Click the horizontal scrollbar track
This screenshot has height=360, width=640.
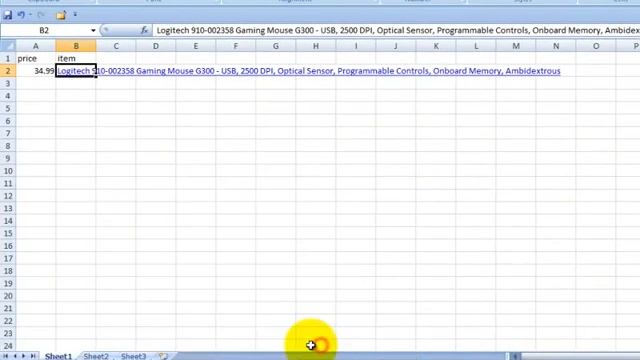pos(580,356)
